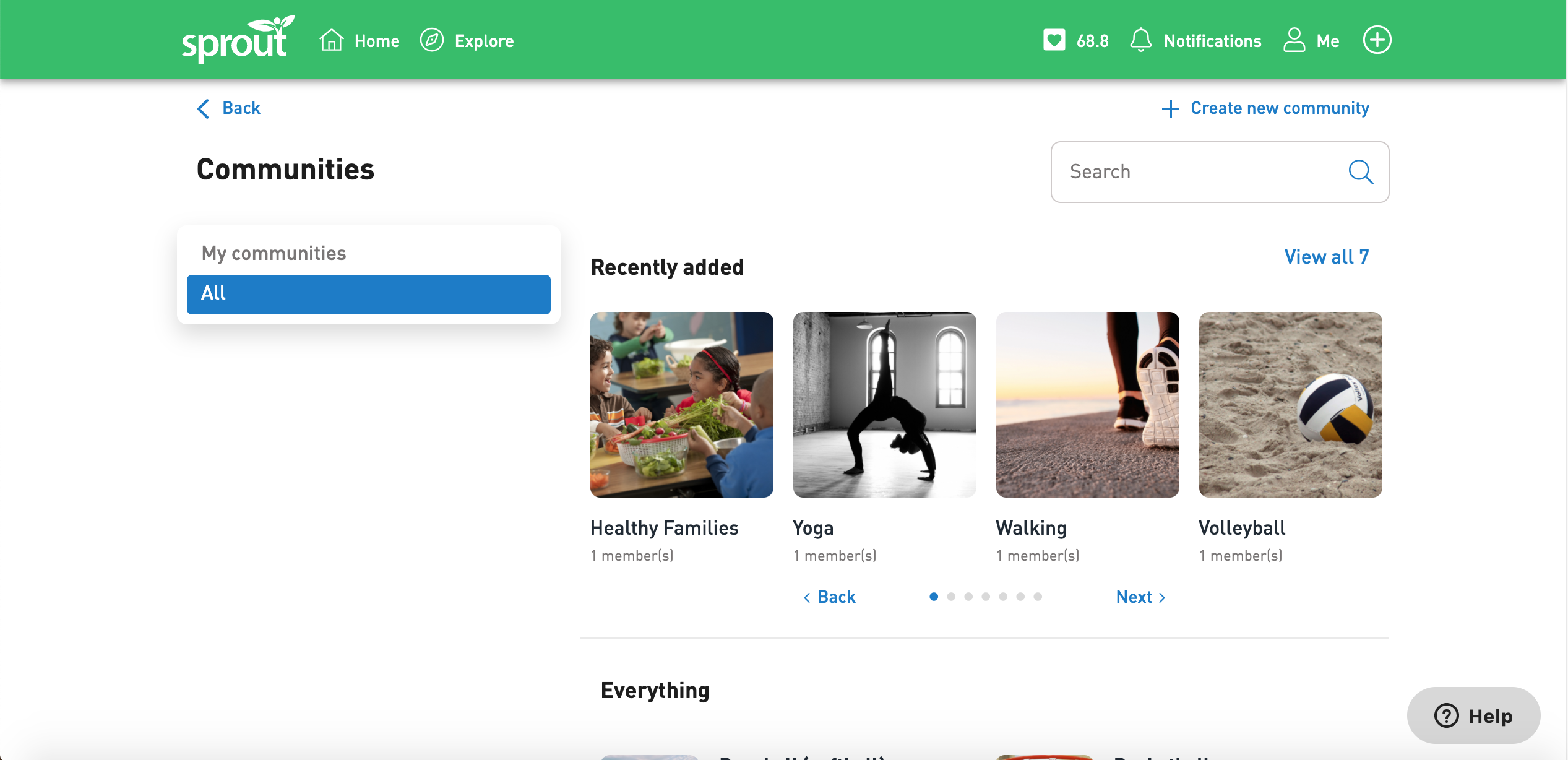
Task: Click Next to advance community carousel
Action: 1140,597
